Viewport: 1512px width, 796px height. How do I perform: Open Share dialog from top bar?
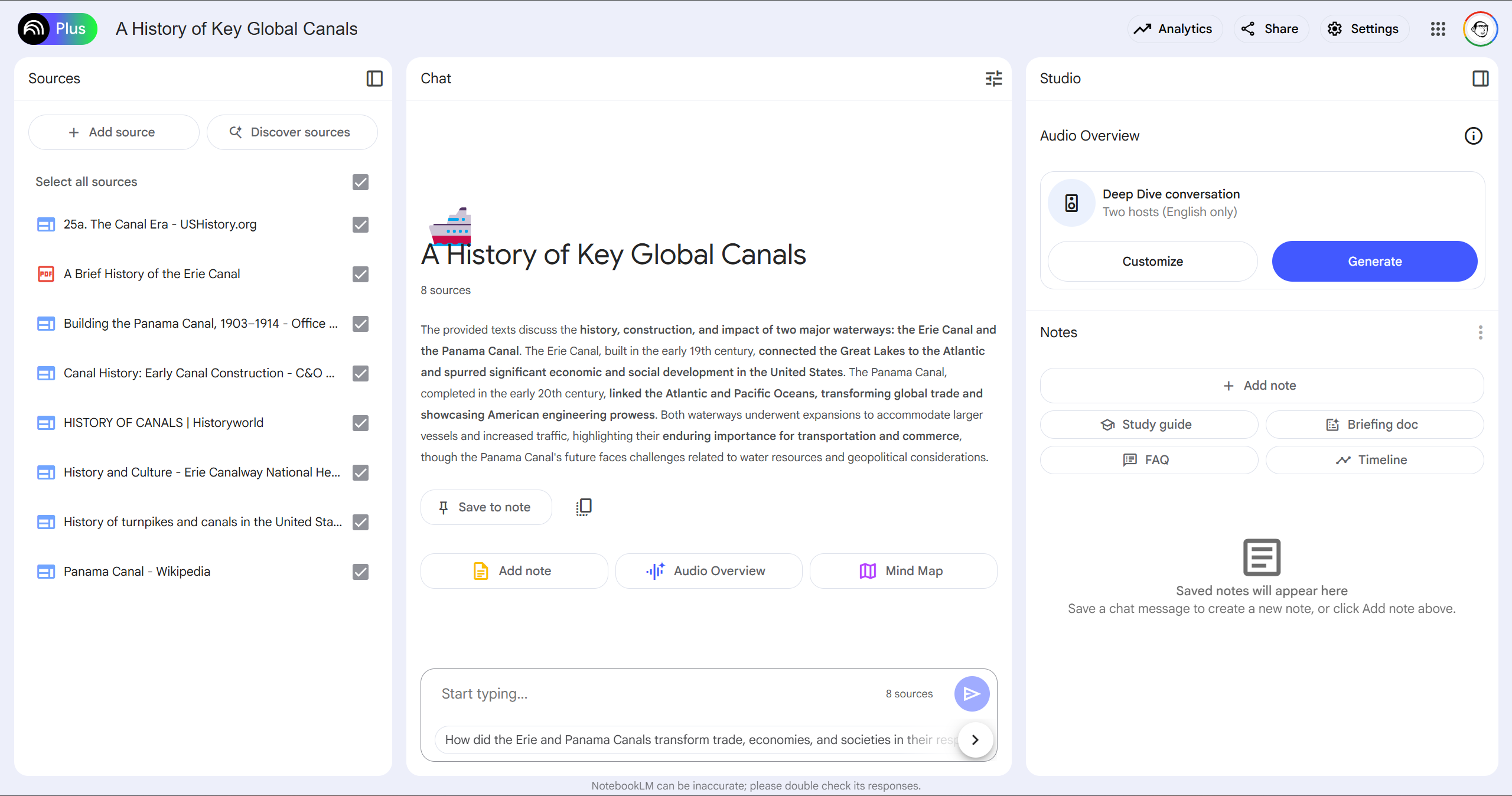(x=1270, y=29)
